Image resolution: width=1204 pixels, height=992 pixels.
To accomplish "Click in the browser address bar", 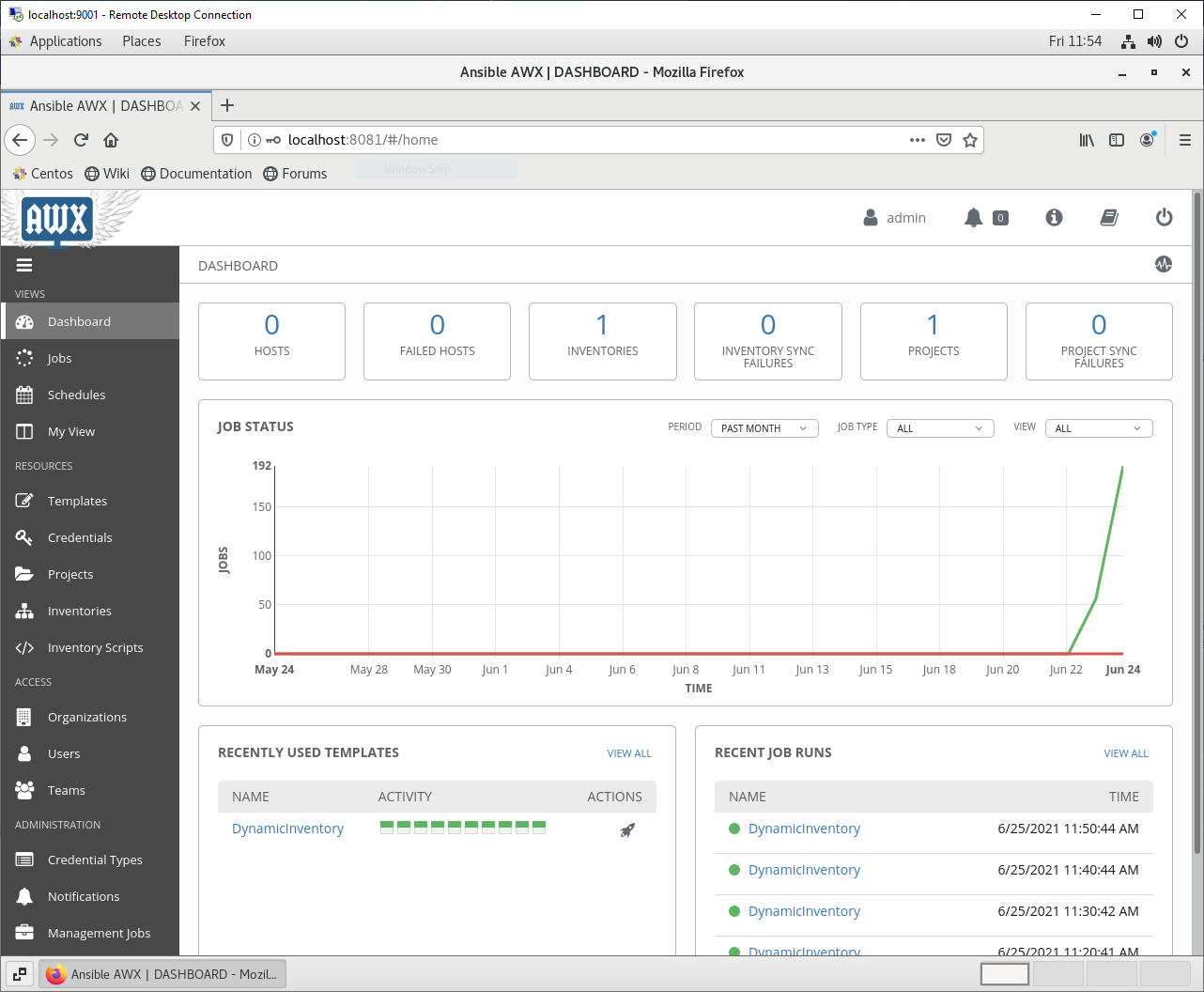I will pyautogui.click(x=563, y=139).
